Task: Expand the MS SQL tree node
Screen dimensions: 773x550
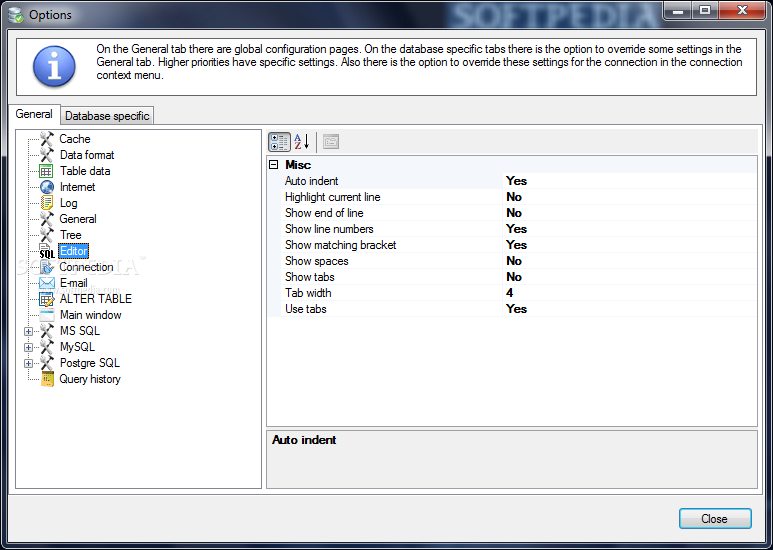Action: (28, 331)
